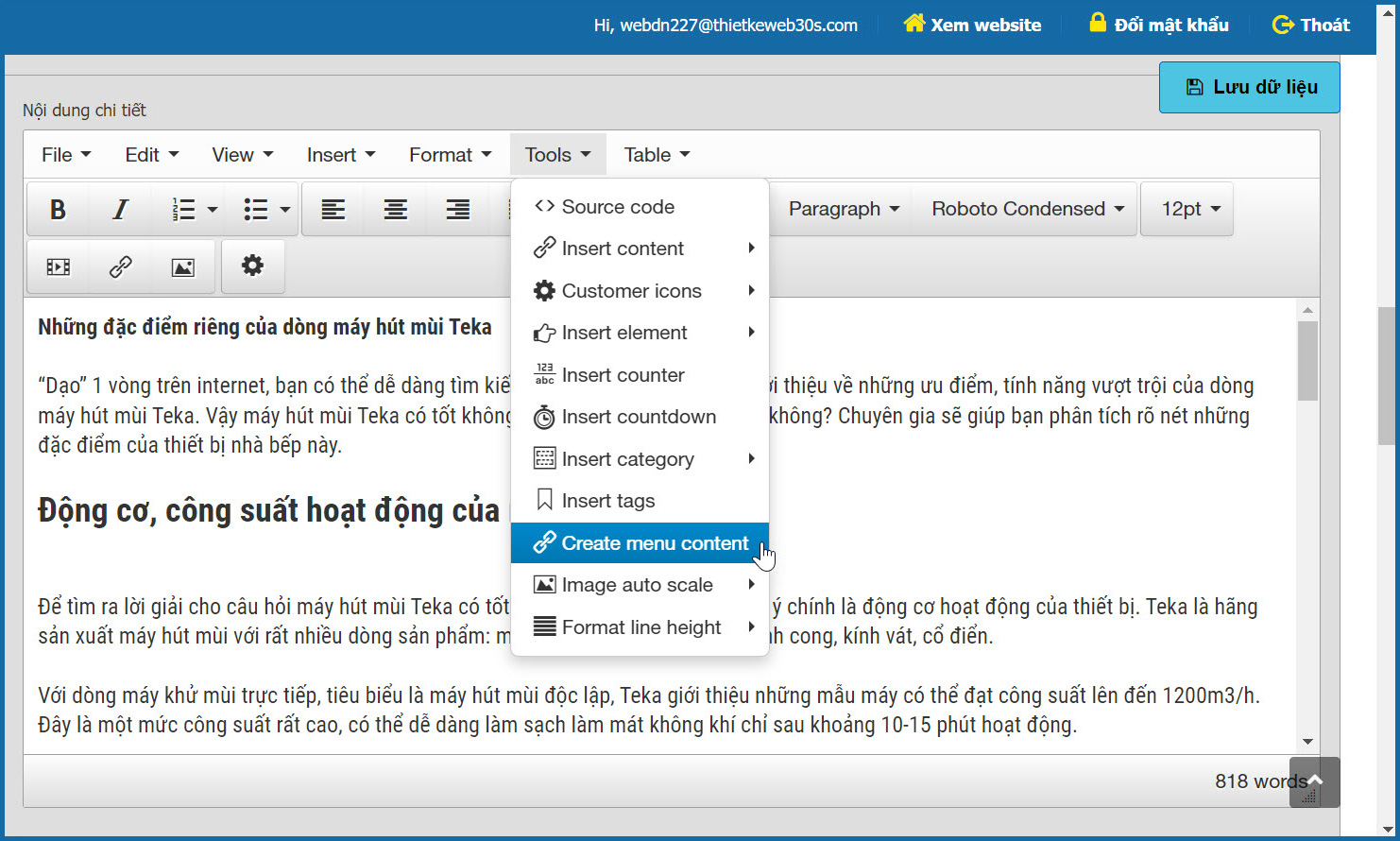
Task: Align text left in the editor
Action: click(333, 209)
